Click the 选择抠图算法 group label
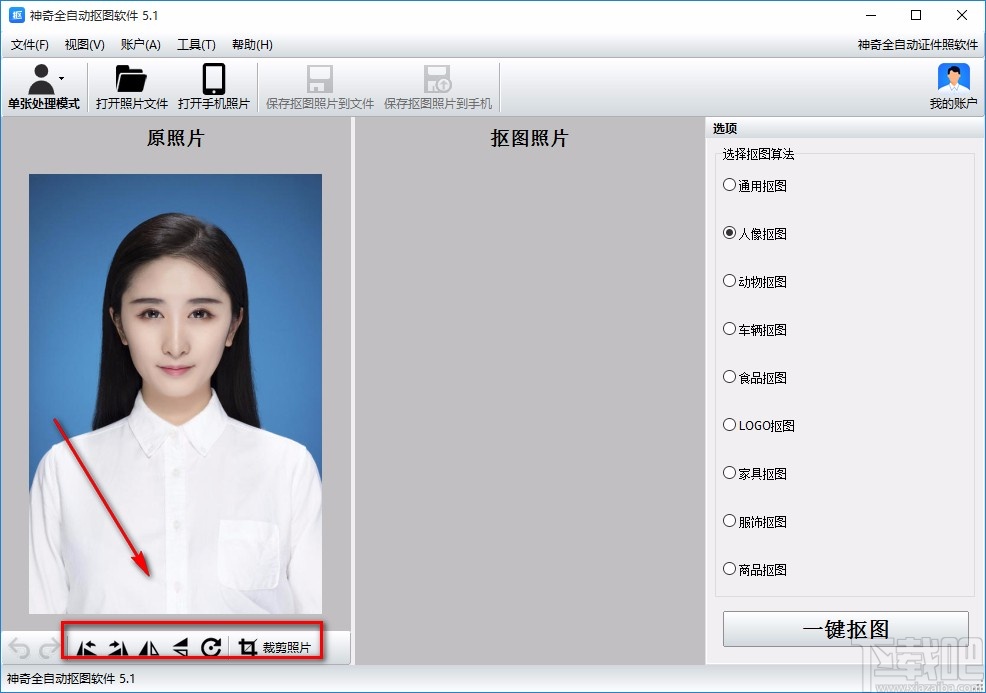 click(x=758, y=154)
